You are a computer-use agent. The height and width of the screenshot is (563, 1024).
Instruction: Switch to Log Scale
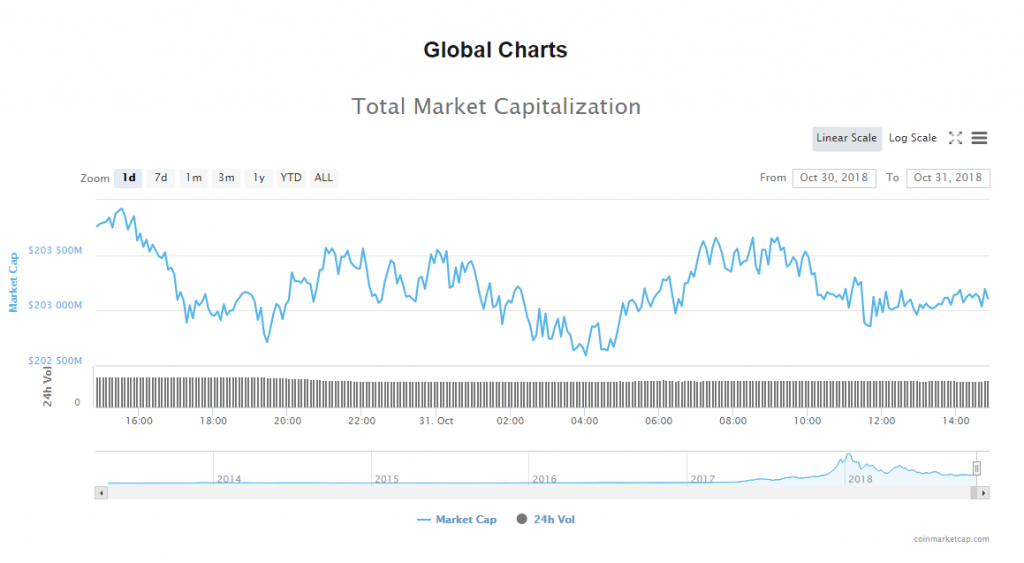click(912, 138)
